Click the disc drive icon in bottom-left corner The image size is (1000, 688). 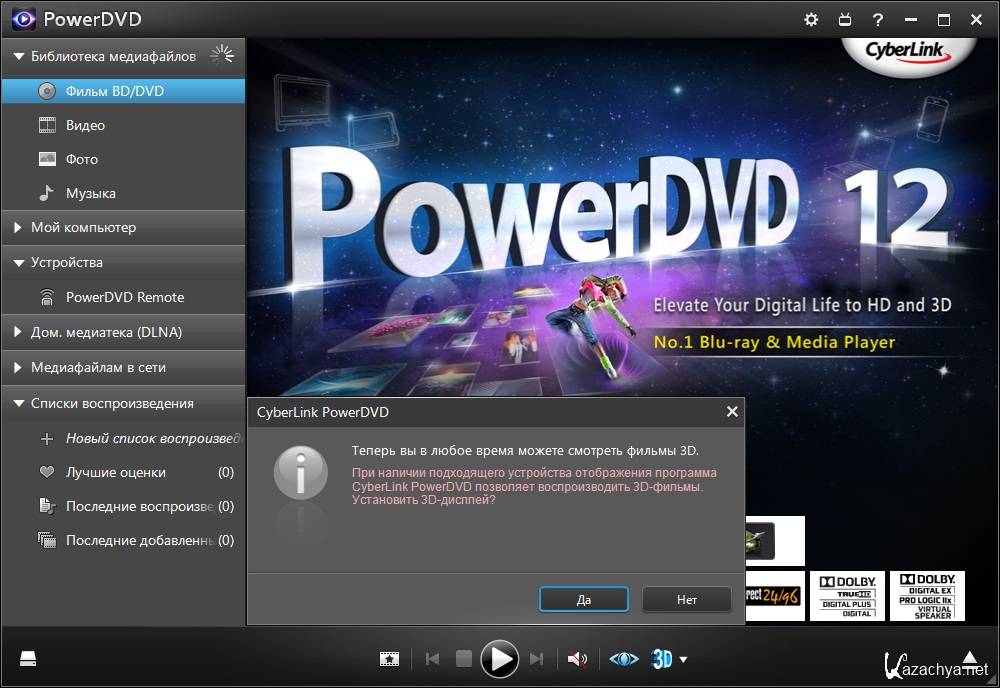[x=29, y=659]
